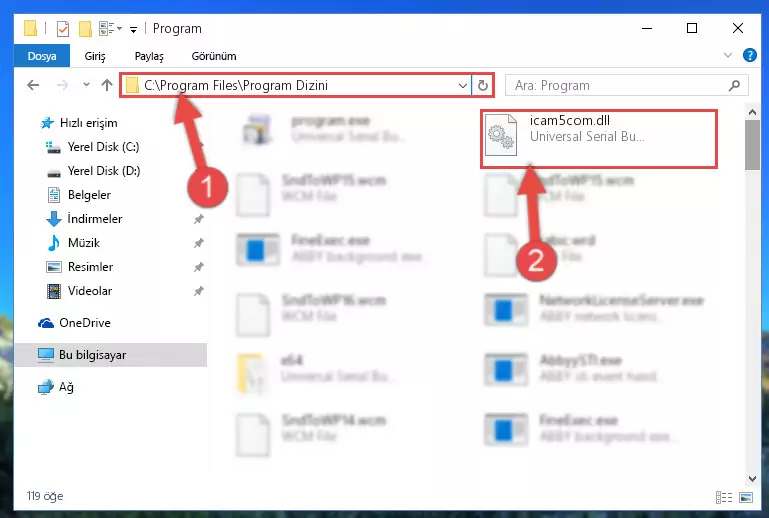Viewport: 769px width, 518px height.
Task: Click the Resimler picture icon
Action: click(53, 267)
